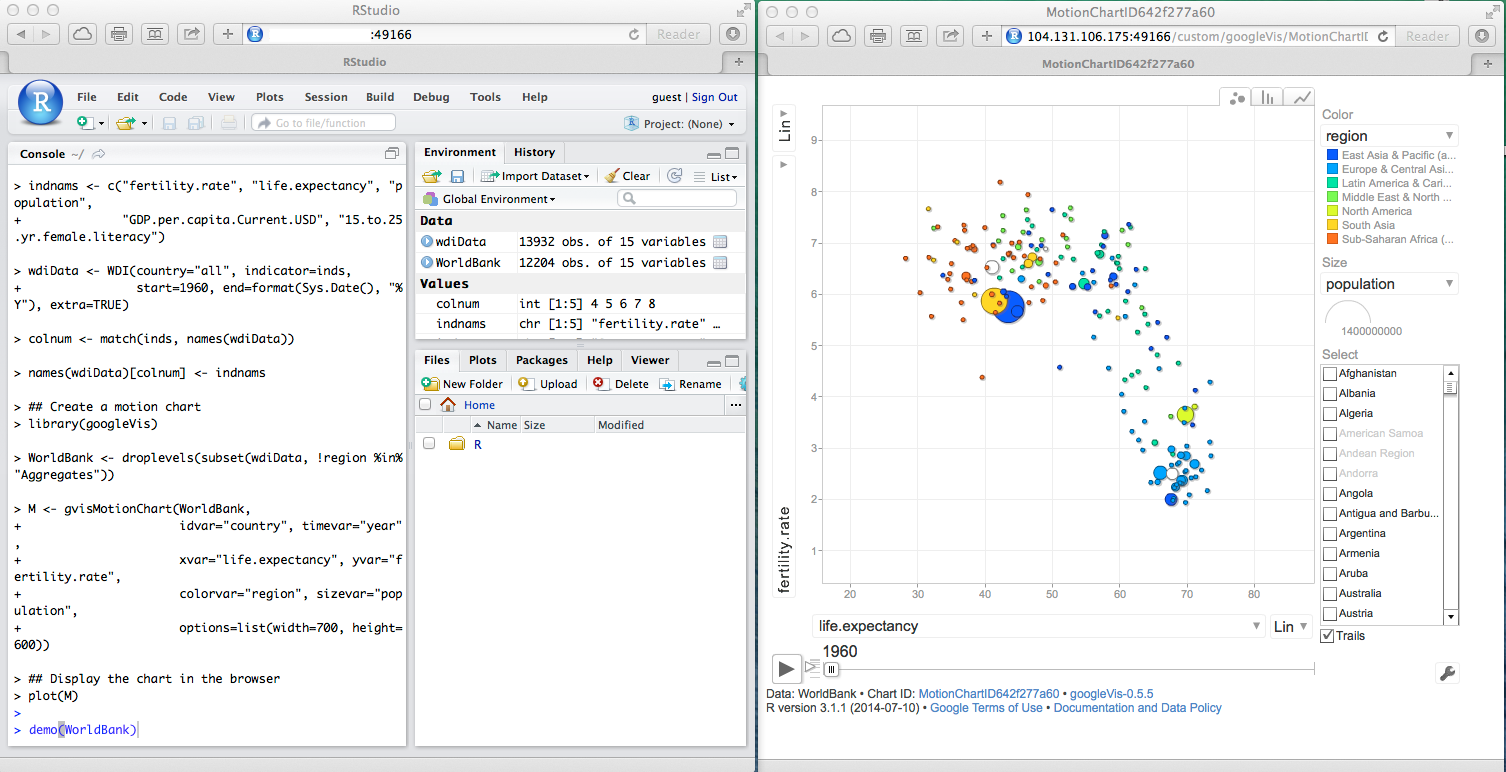
Task: Open the Import Dataset dropdown
Action: point(535,176)
